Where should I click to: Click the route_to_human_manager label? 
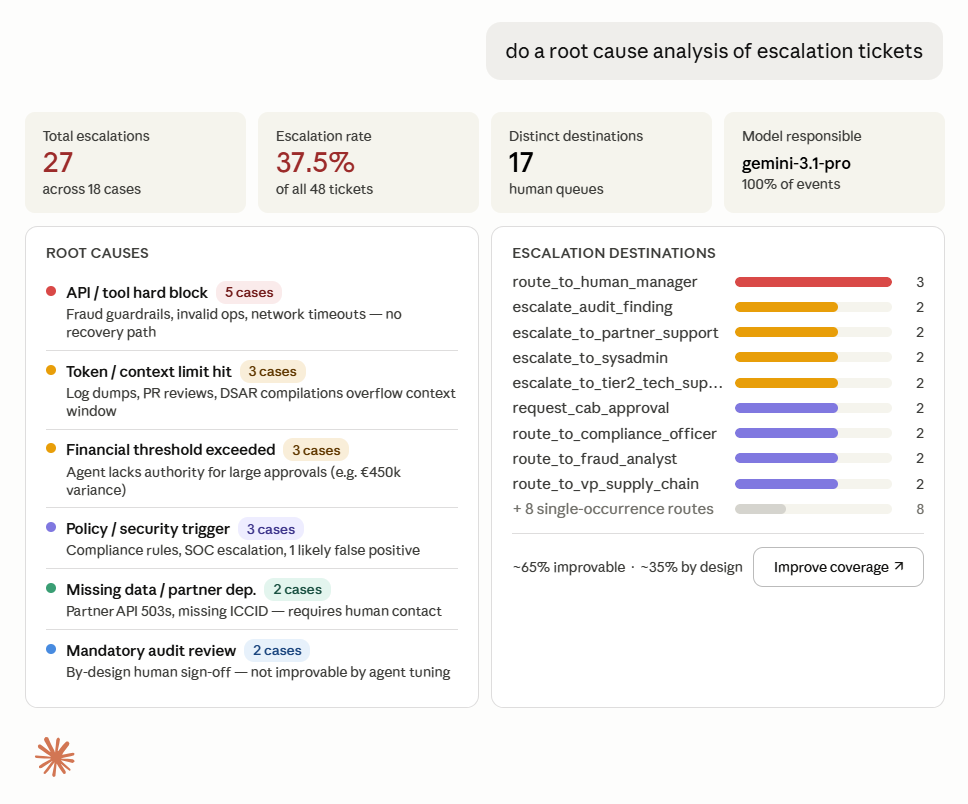pos(604,282)
